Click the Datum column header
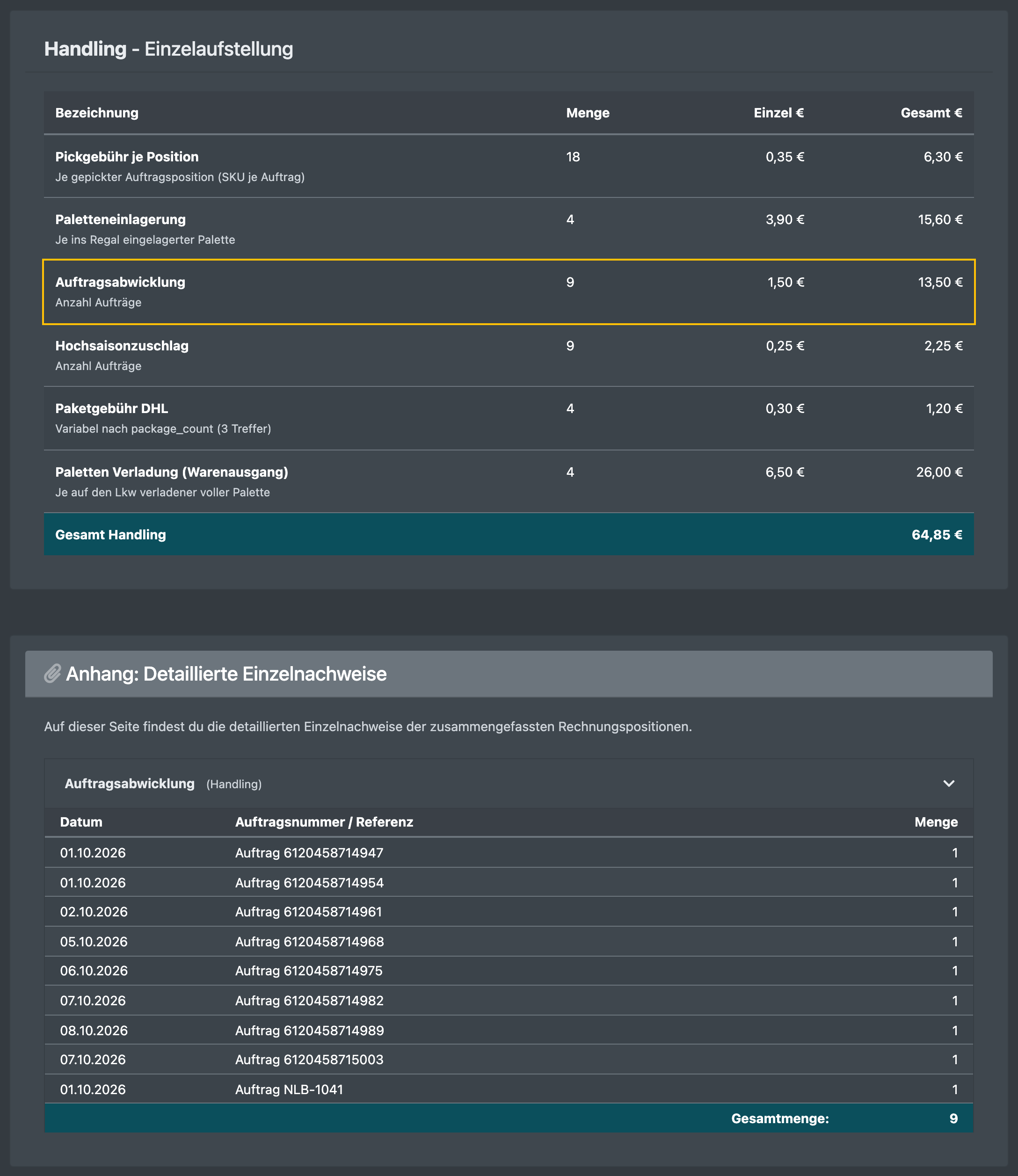1018x1176 pixels. pyautogui.click(x=81, y=822)
